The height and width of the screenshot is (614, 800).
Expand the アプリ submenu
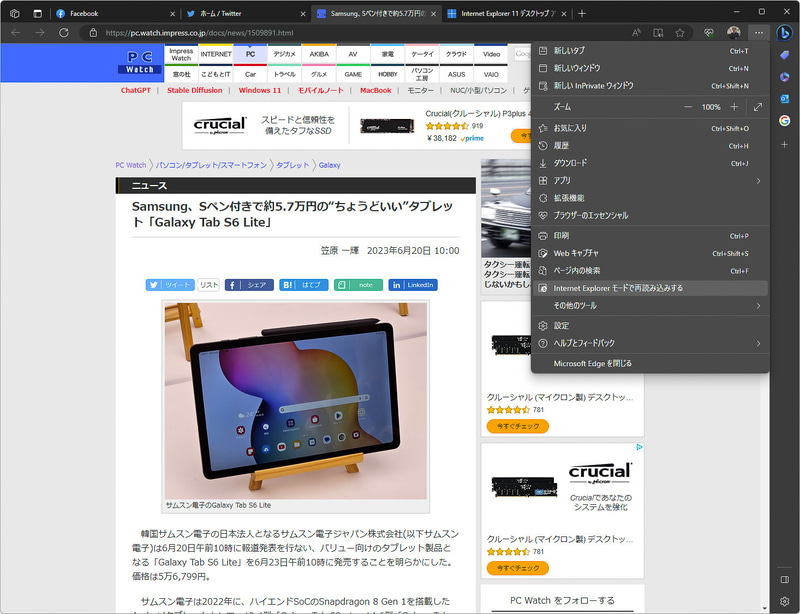pos(650,180)
